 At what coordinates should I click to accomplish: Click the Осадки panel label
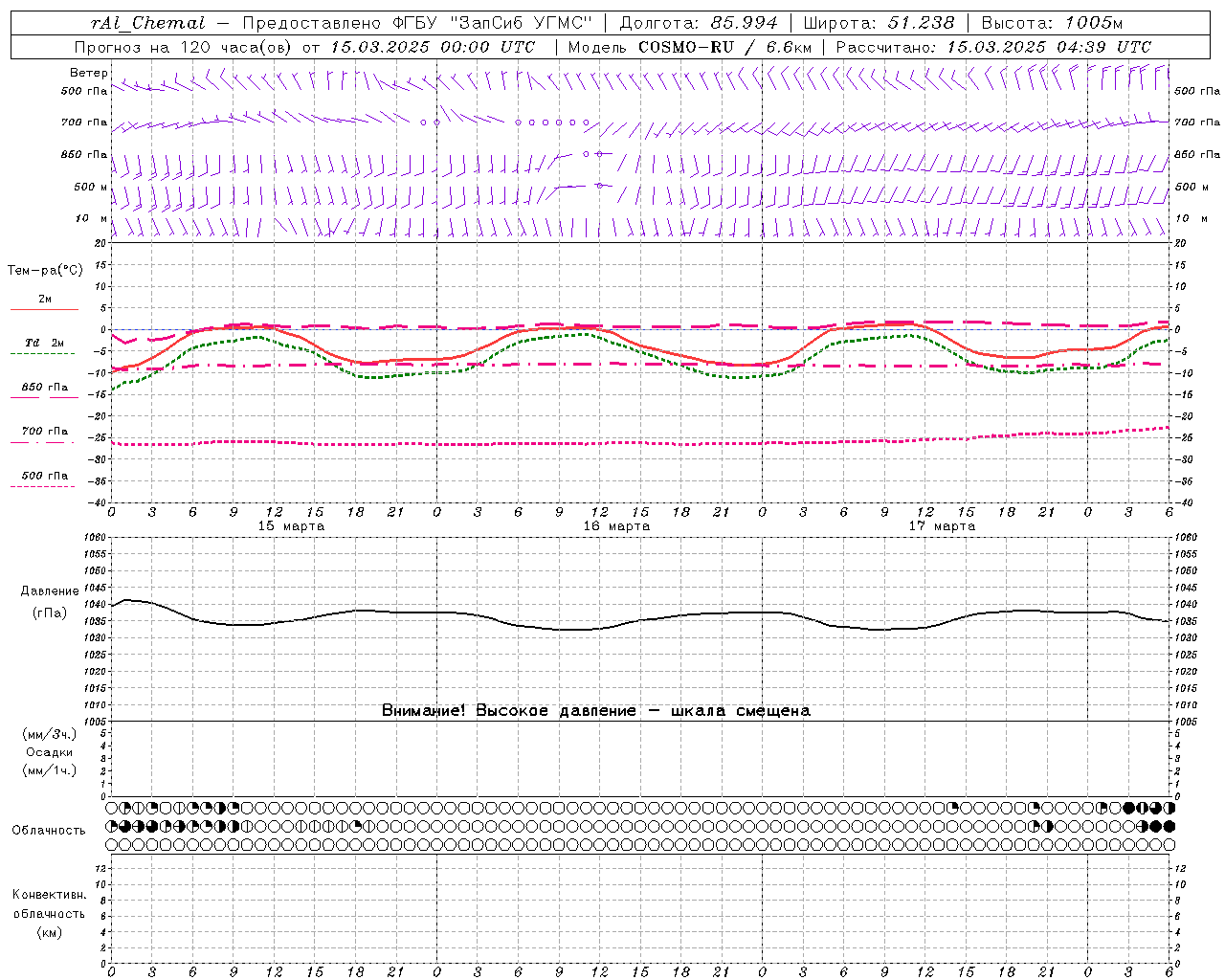[x=50, y=752]
